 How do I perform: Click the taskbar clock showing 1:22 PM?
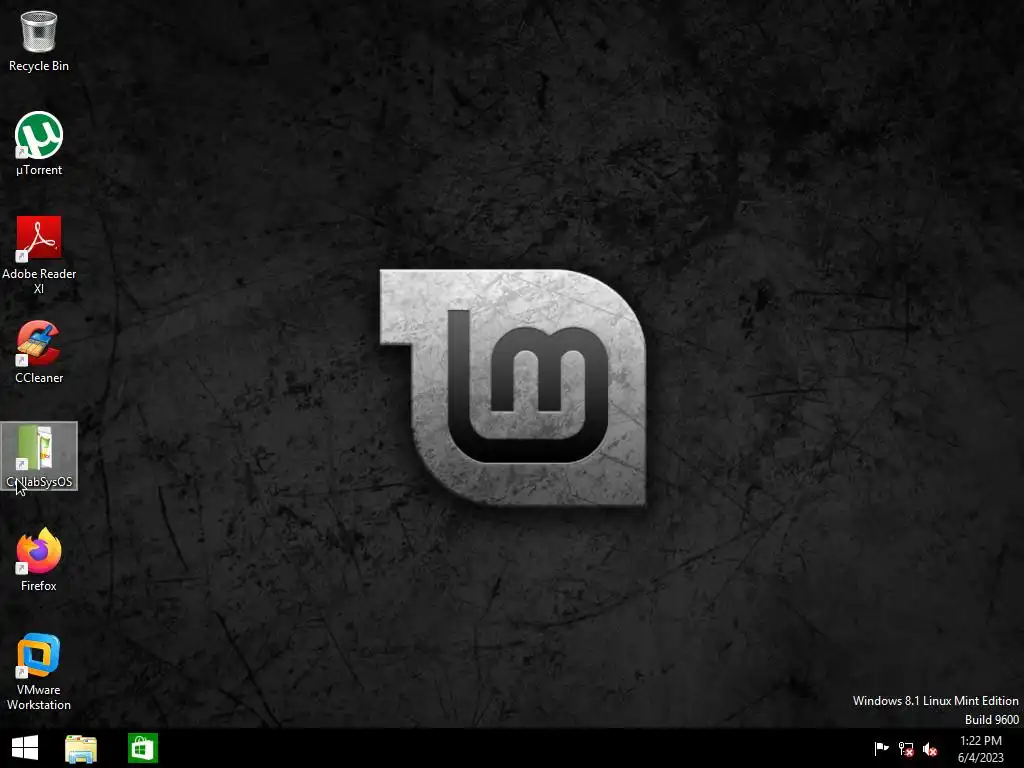point(980,748)
